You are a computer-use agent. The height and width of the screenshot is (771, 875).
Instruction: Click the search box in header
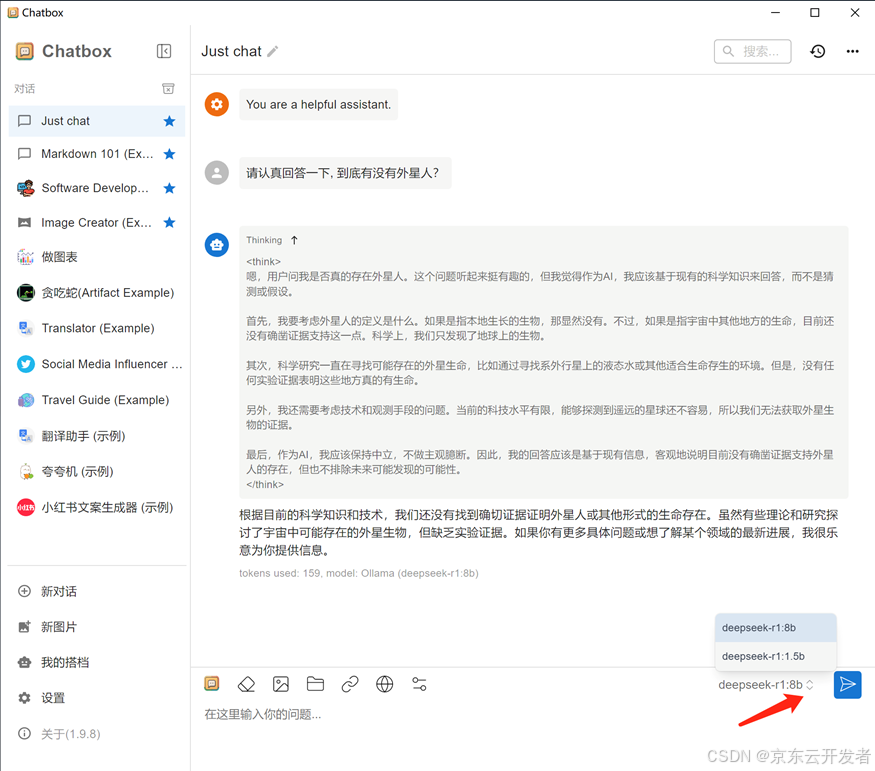752,51
